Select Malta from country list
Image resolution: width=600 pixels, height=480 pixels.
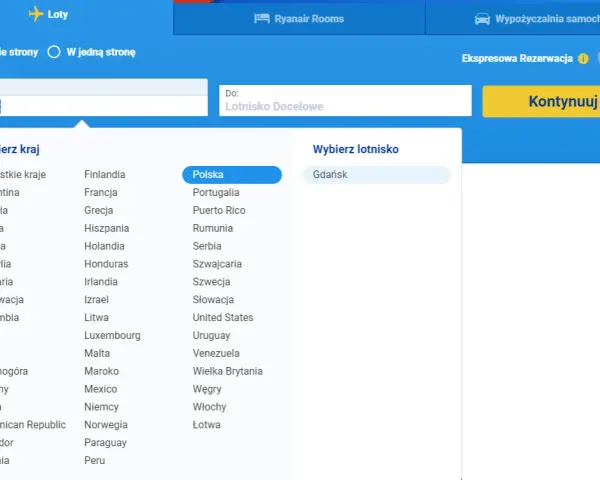[x=97, y=353]
